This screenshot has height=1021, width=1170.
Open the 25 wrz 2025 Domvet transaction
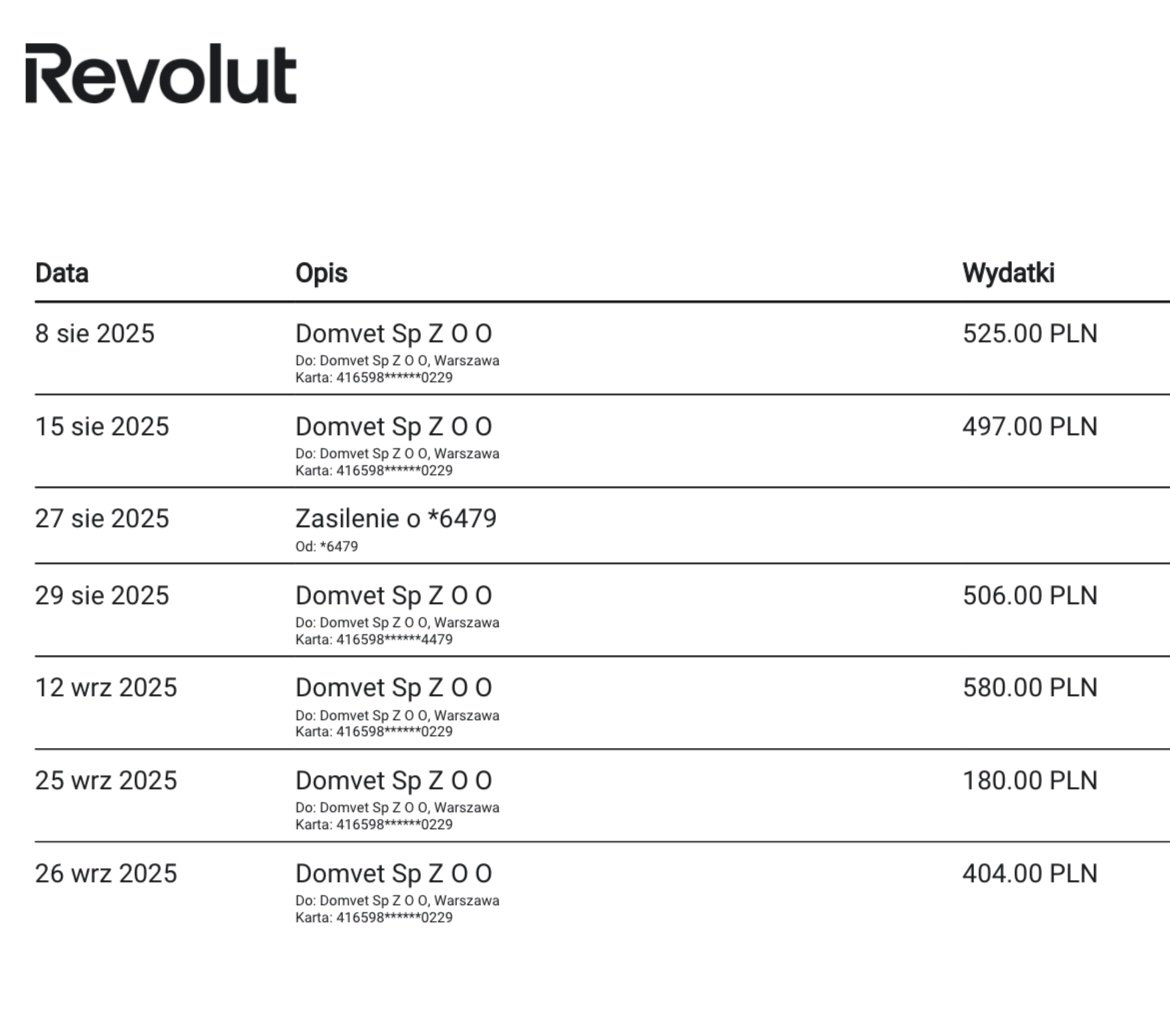click(602, 795)
